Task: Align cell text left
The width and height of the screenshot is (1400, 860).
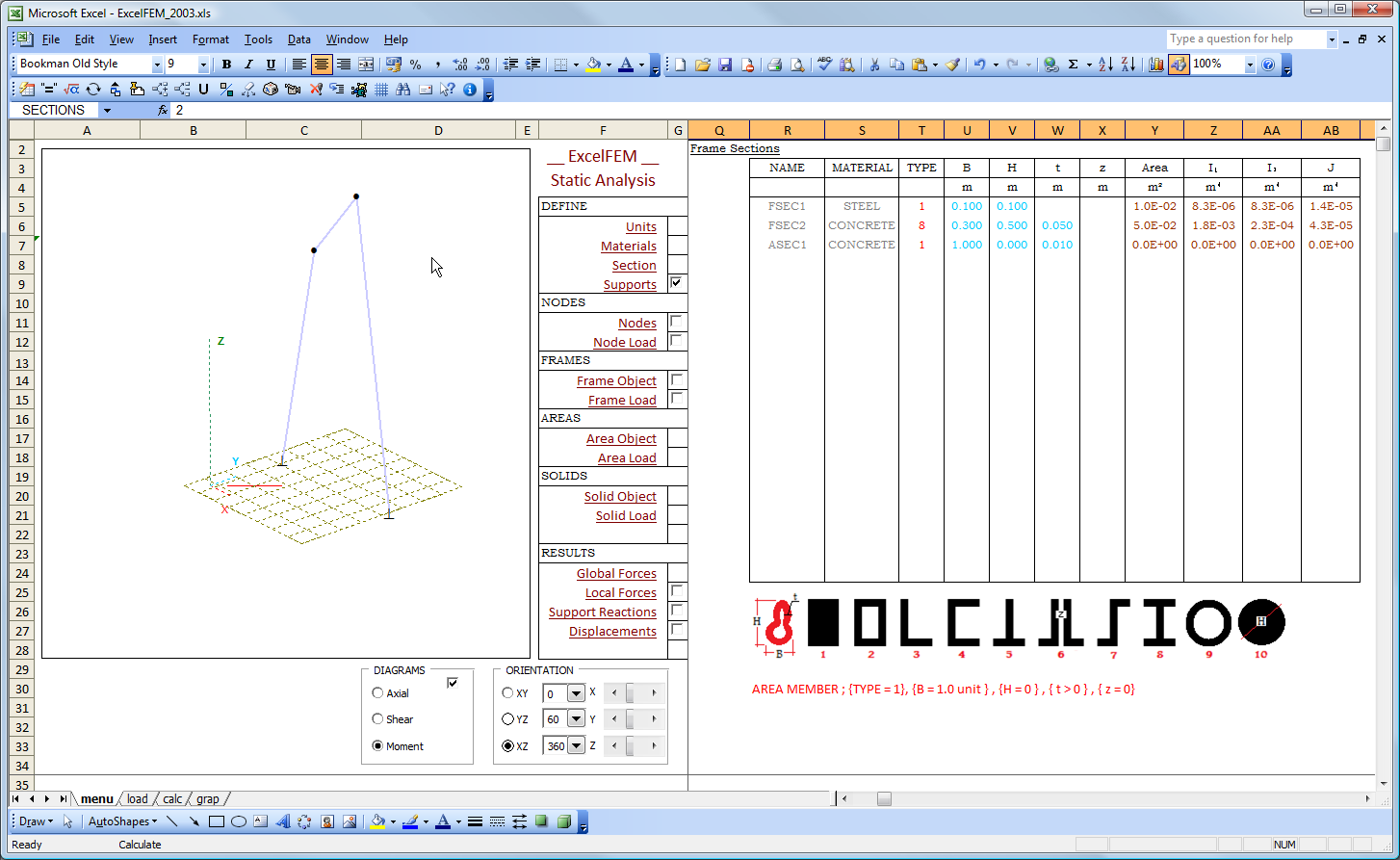Action: (x=299, y=65)
